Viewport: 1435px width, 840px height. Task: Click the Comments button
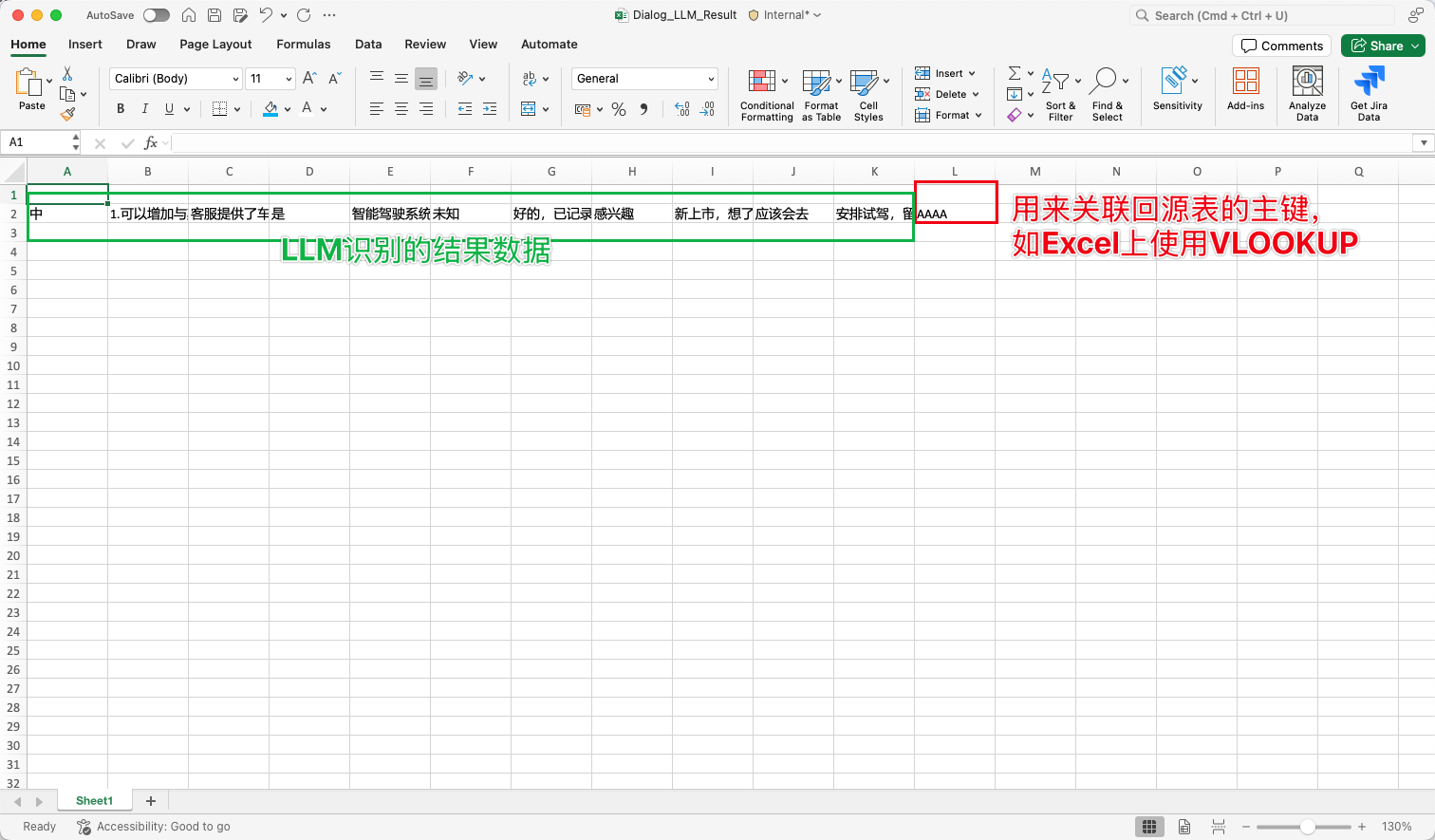(x=1281, y=46)
